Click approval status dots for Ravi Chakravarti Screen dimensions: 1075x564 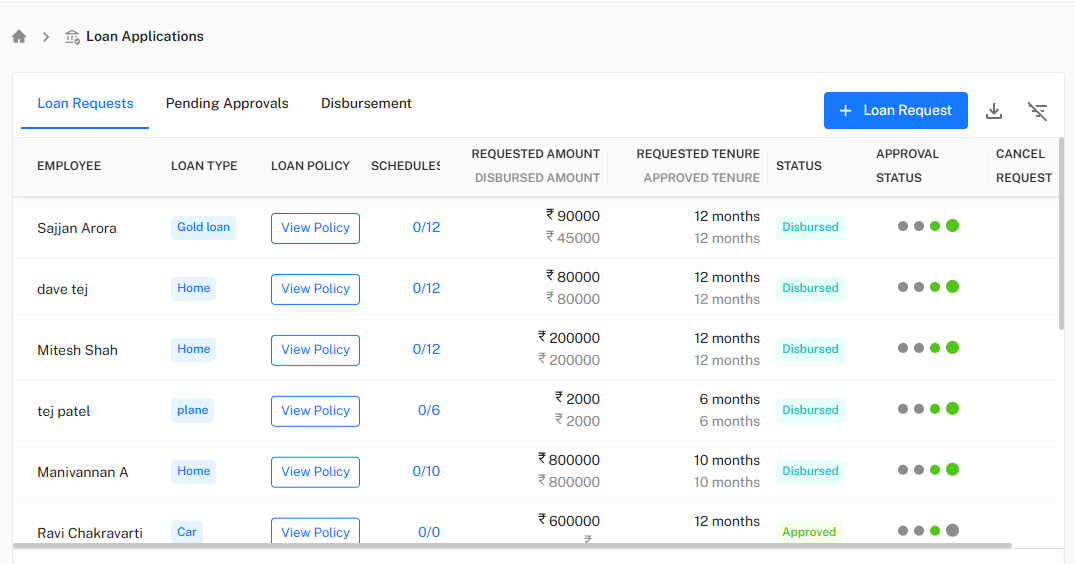point(928,531)
